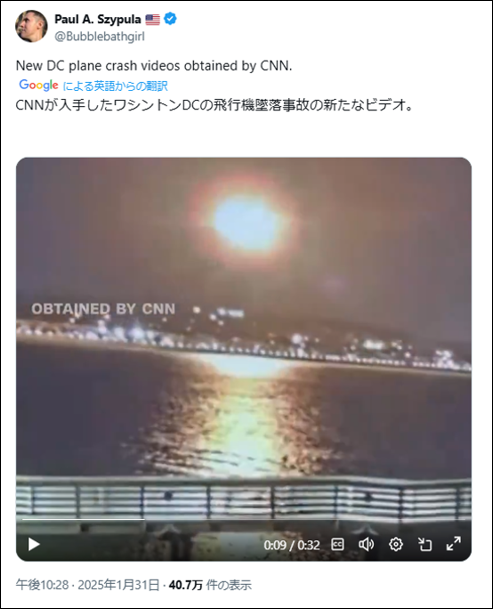The image size is (493, 609).
Task: Expand the video to fullscreen
Action: (x=453, y=544)
